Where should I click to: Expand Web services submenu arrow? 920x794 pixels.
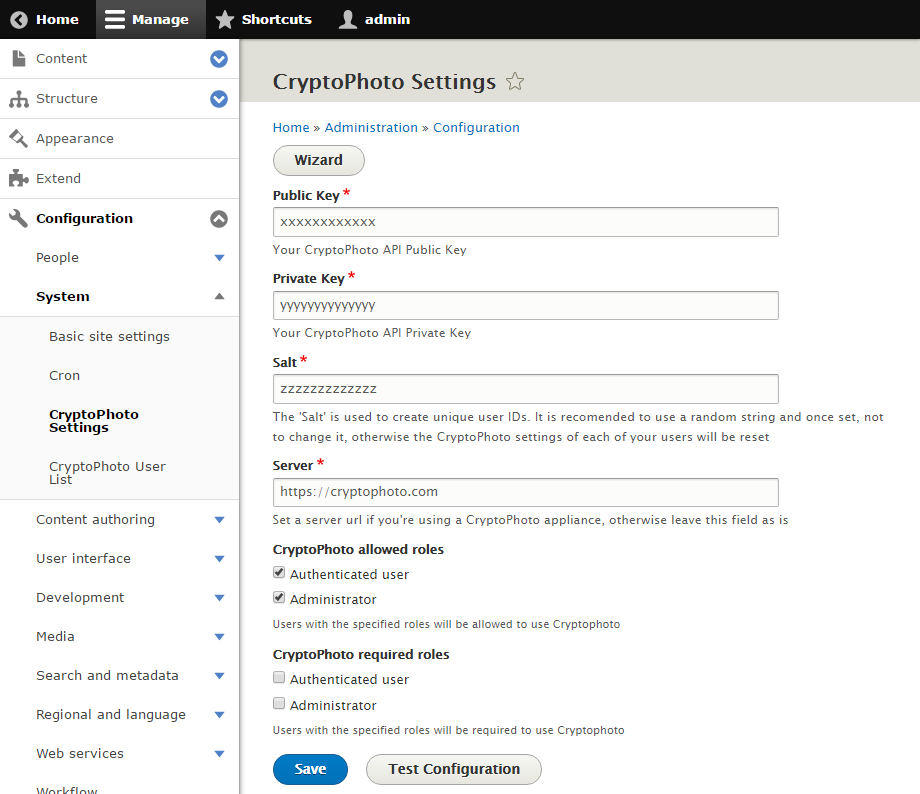coord(219,754)
